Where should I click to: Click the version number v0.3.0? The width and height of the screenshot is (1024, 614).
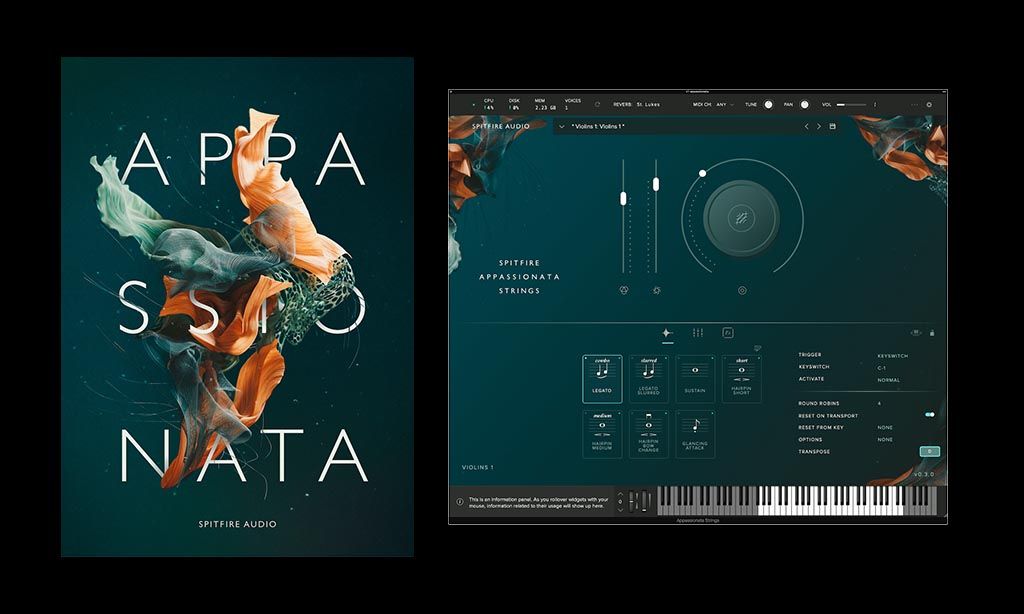click(923, 474)
